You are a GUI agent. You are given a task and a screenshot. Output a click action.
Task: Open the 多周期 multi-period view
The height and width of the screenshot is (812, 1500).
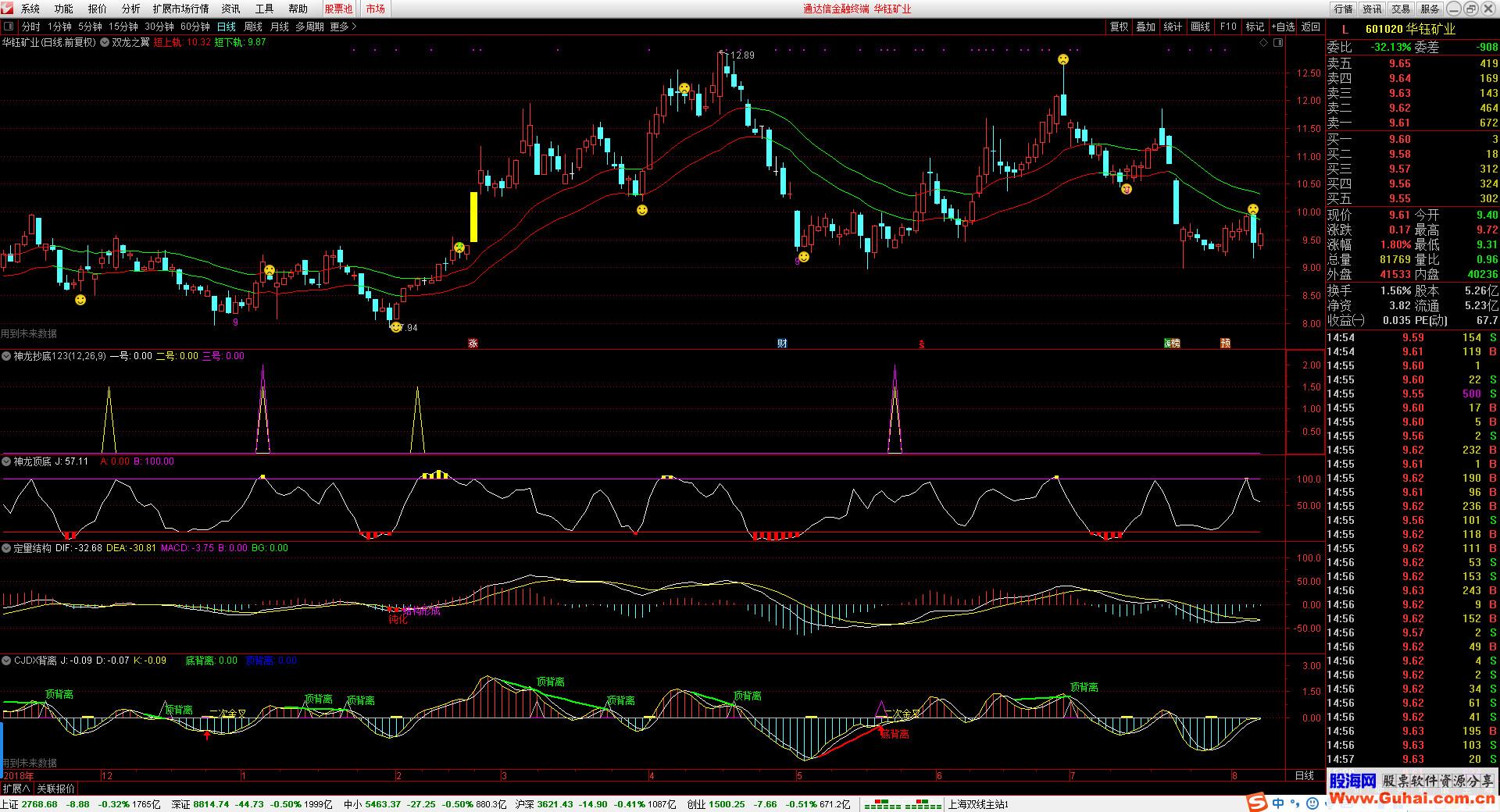[309, 27]
